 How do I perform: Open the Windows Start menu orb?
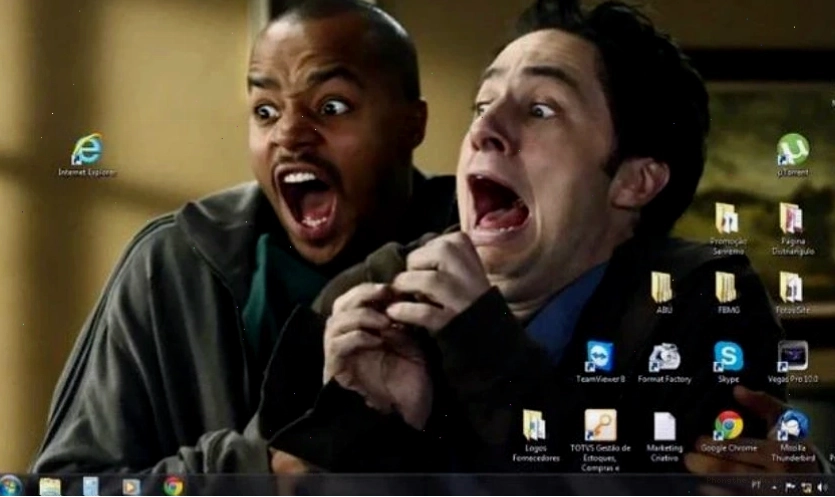pyautogui.click(x=11, y=486)
